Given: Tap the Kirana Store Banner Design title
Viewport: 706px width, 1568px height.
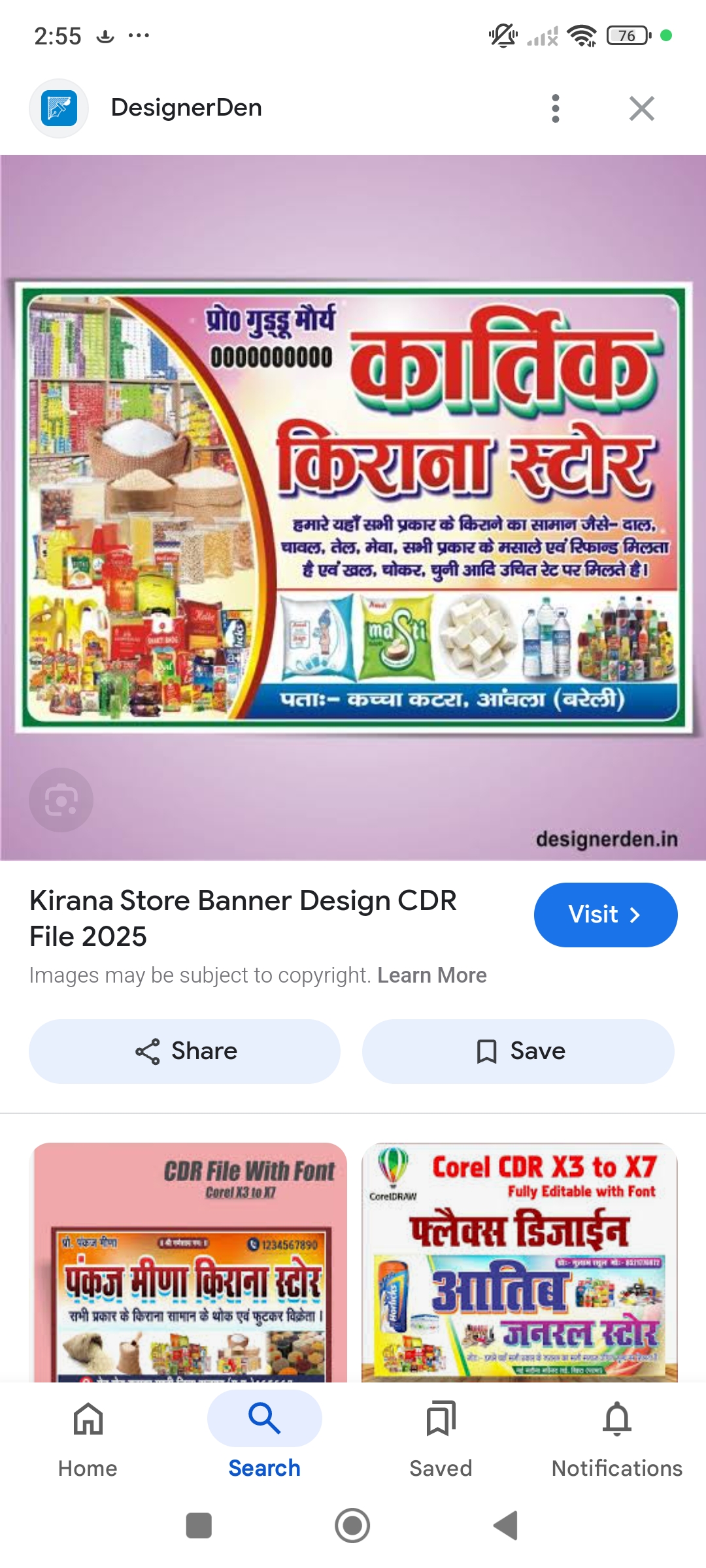Looking at the screenshot, I should tap(243, 918).
